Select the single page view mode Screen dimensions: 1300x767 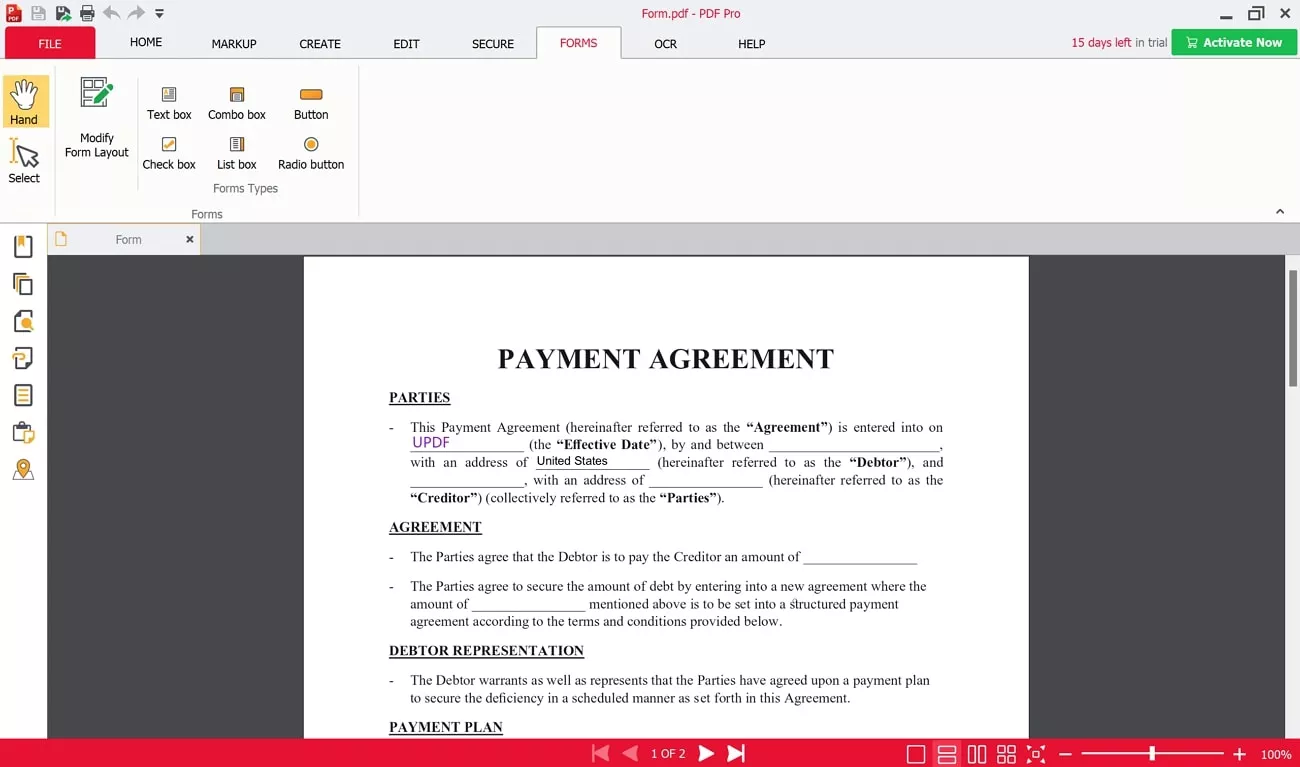tap(916, 753)
